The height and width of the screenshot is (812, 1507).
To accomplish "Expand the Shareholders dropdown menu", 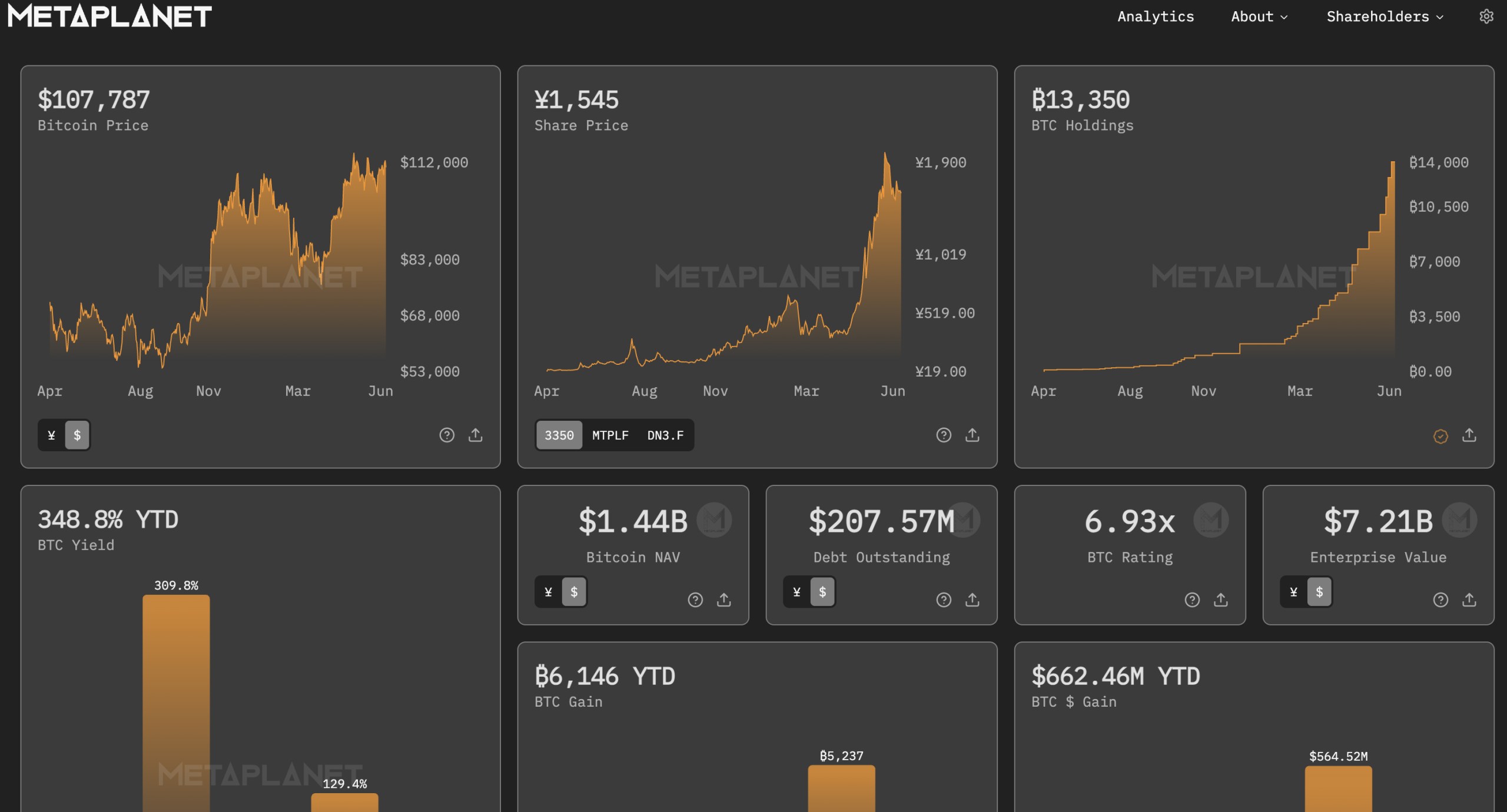I will click(1385, 16).
